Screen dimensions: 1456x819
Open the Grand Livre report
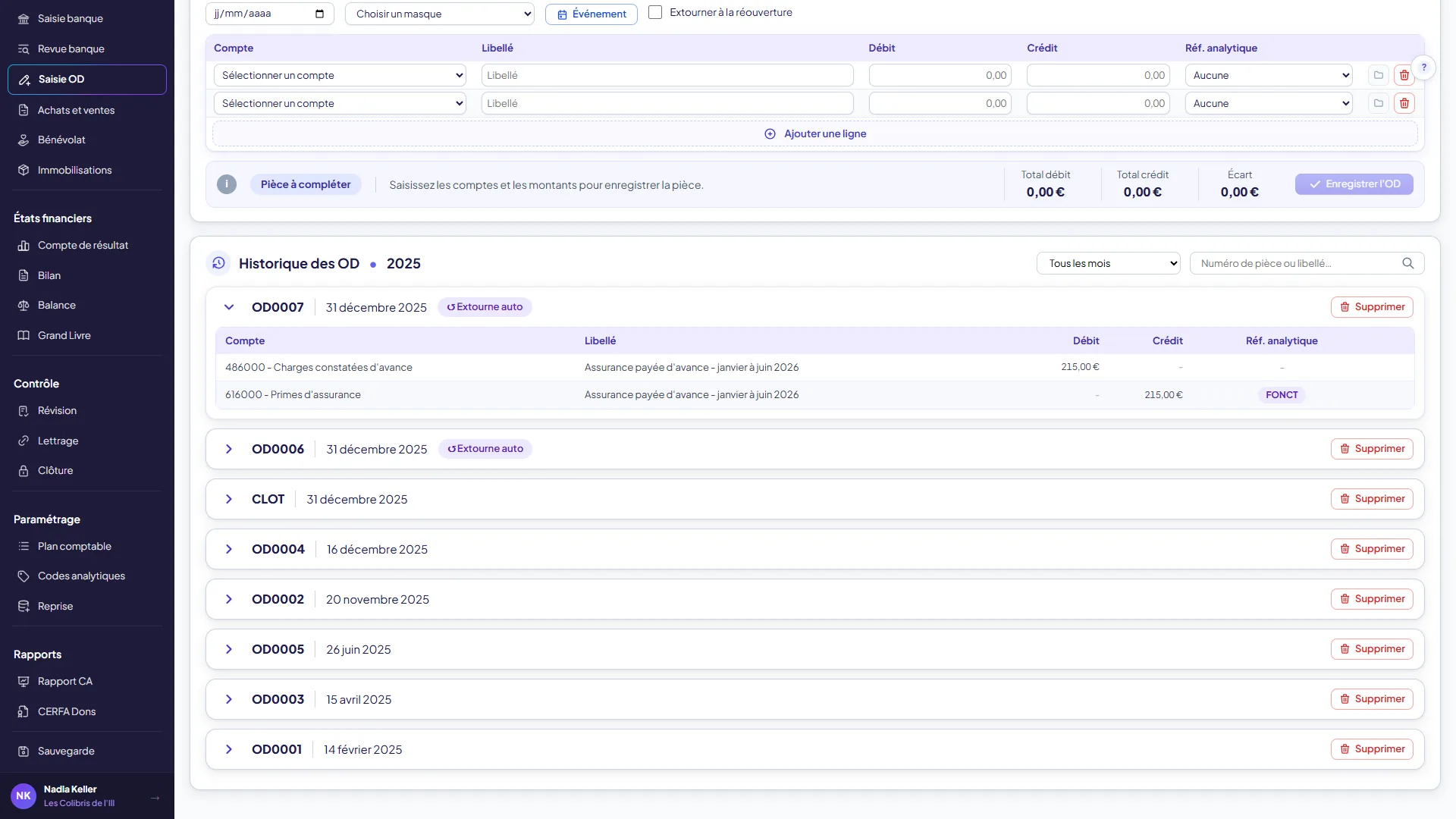point(86,335)
